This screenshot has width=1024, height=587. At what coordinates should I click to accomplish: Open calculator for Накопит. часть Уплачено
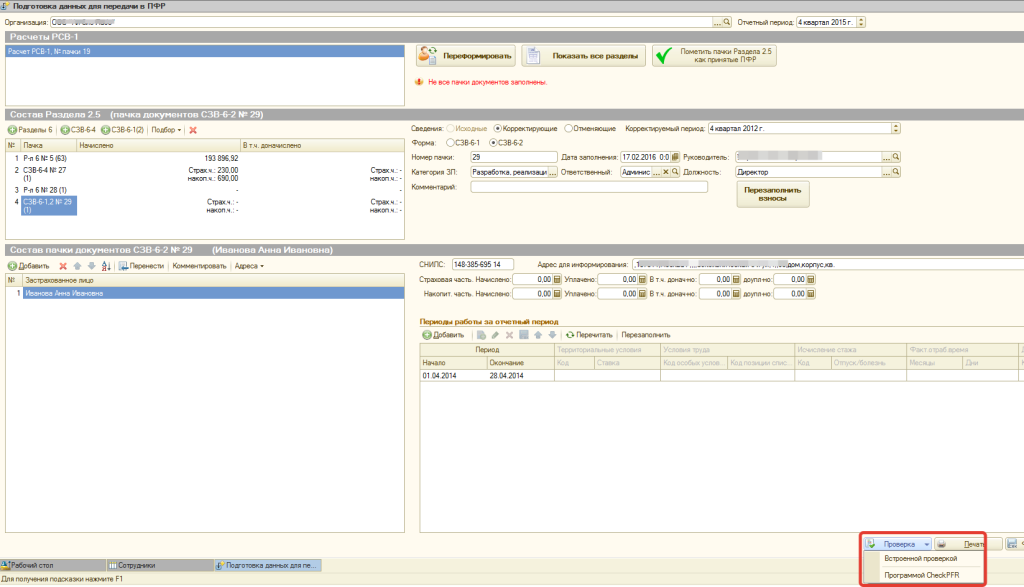642,294
